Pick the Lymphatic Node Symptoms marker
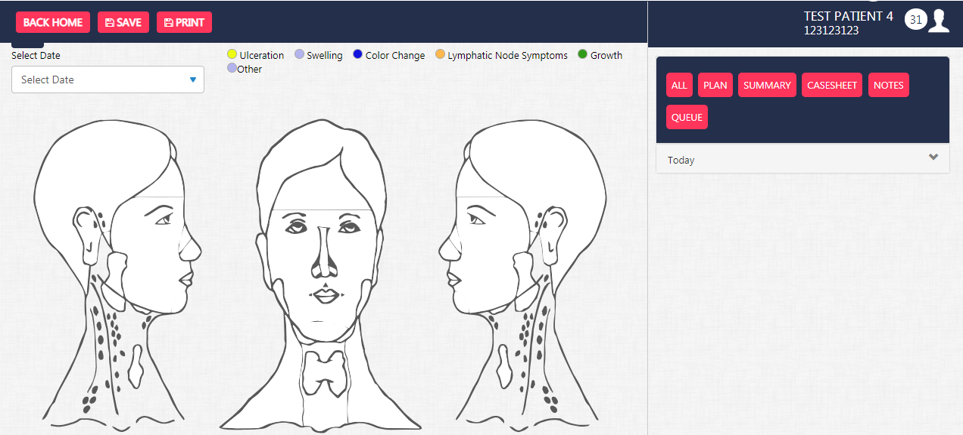Image resolution: width=963 pixels, height=435 pixels. click(440, 55)
